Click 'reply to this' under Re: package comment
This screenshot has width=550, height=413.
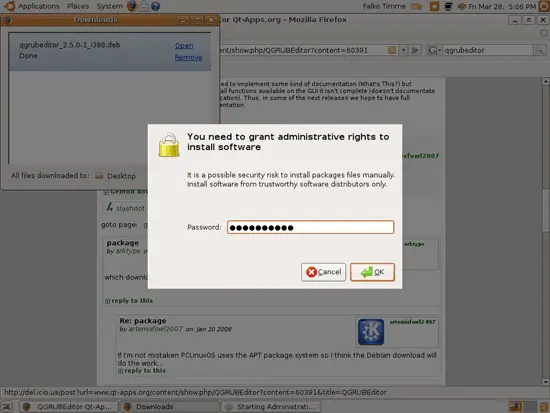(145, 371)
